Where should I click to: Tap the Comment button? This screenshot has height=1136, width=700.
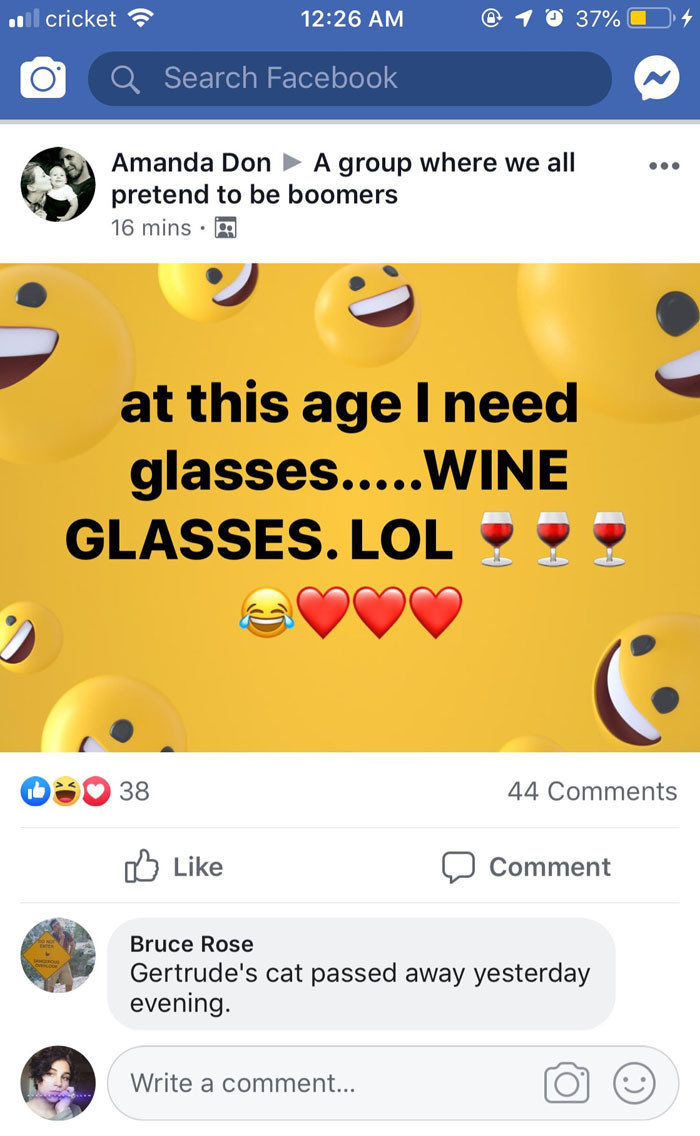pos(526,866)
